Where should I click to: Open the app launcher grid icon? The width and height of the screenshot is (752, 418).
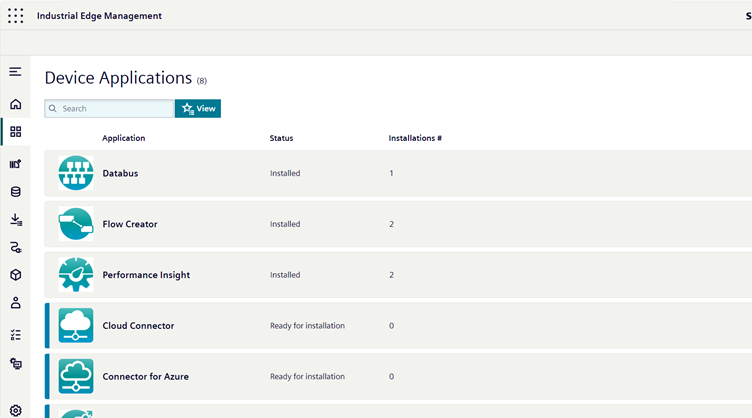[16, 16]
